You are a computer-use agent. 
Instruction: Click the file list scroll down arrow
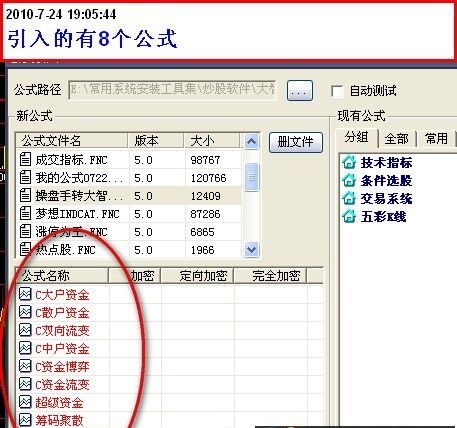pos(251,249)
